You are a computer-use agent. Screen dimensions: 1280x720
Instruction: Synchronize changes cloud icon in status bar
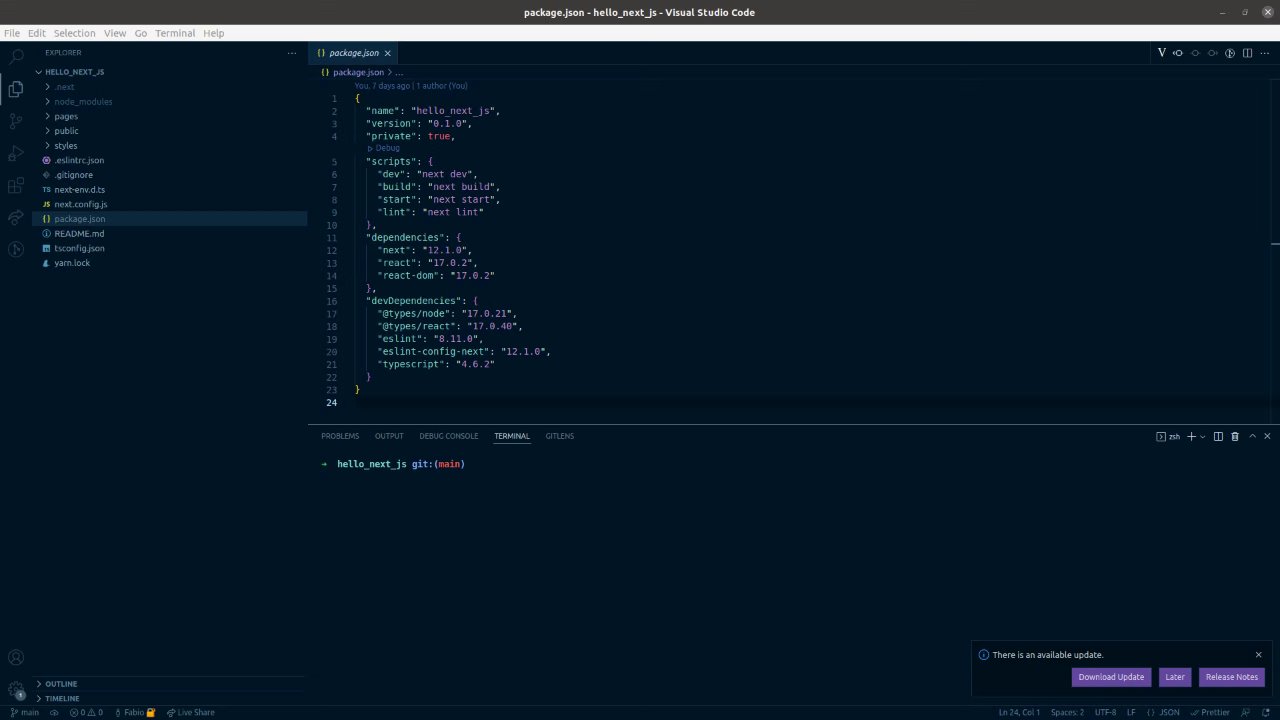[54, 713]
